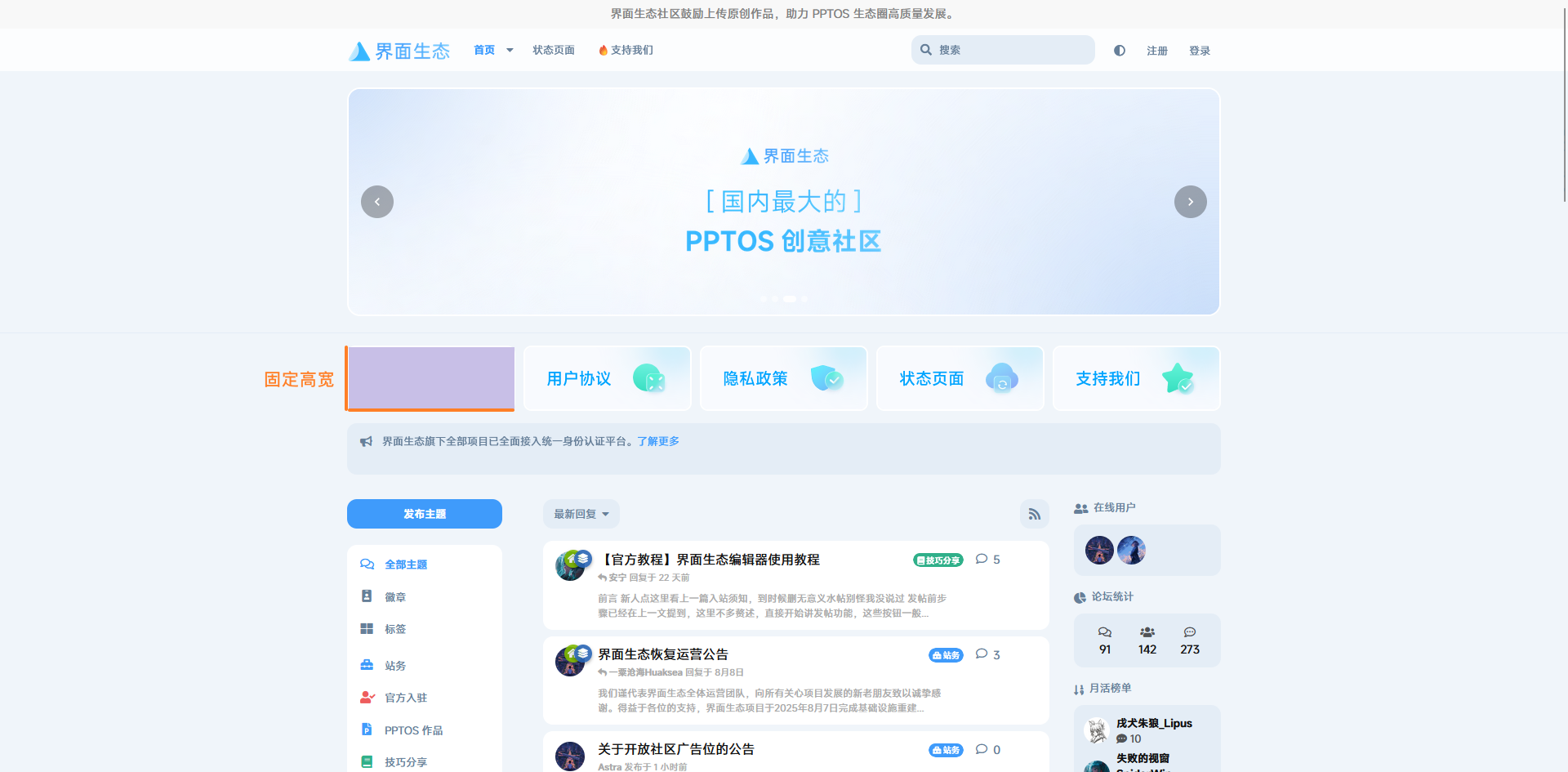Open 徽章 badges in sidebar
The image size is (1568, 772).
tap(395, 597)
